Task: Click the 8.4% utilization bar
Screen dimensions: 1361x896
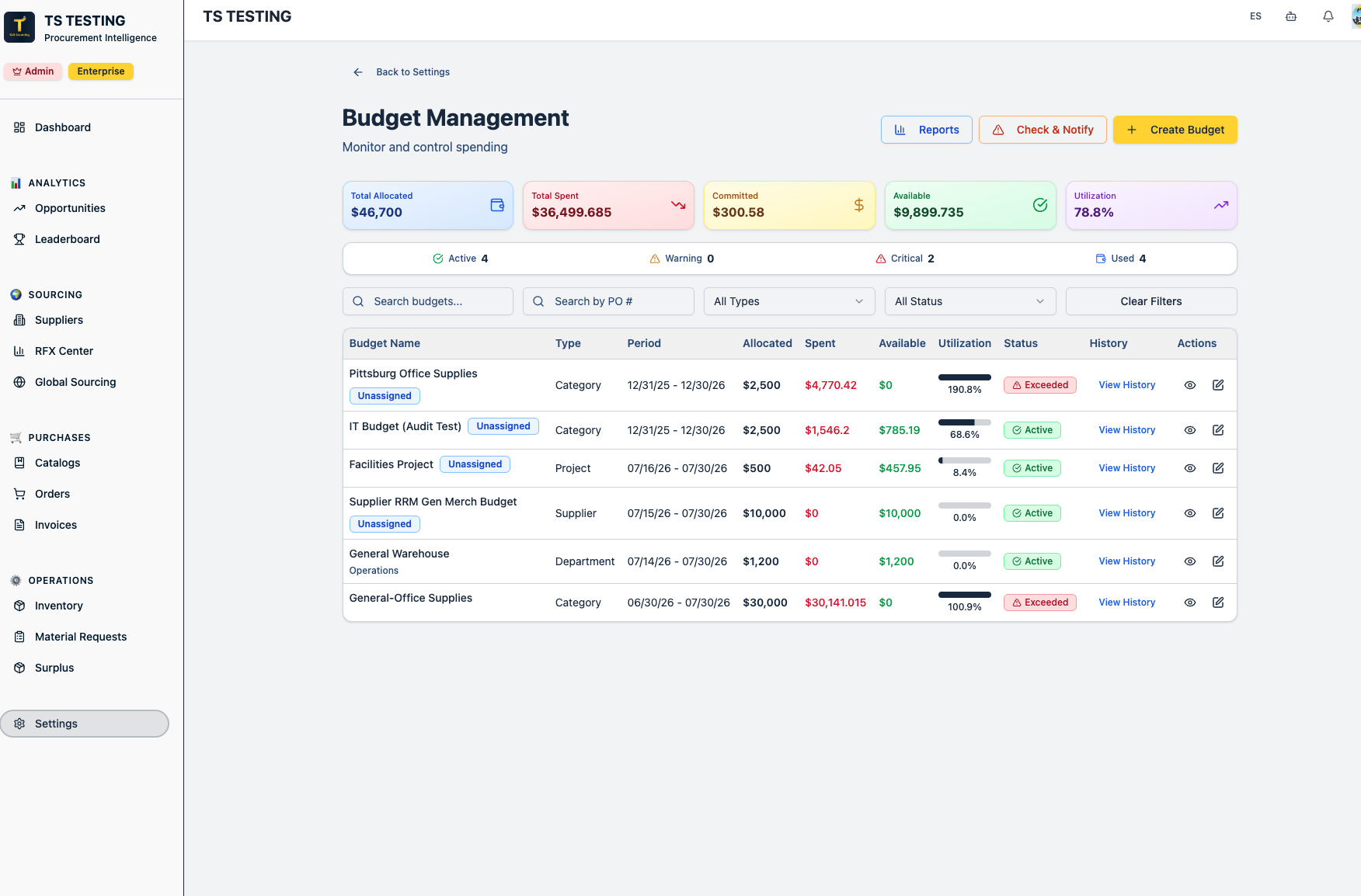Action: [x=965, y=460]
